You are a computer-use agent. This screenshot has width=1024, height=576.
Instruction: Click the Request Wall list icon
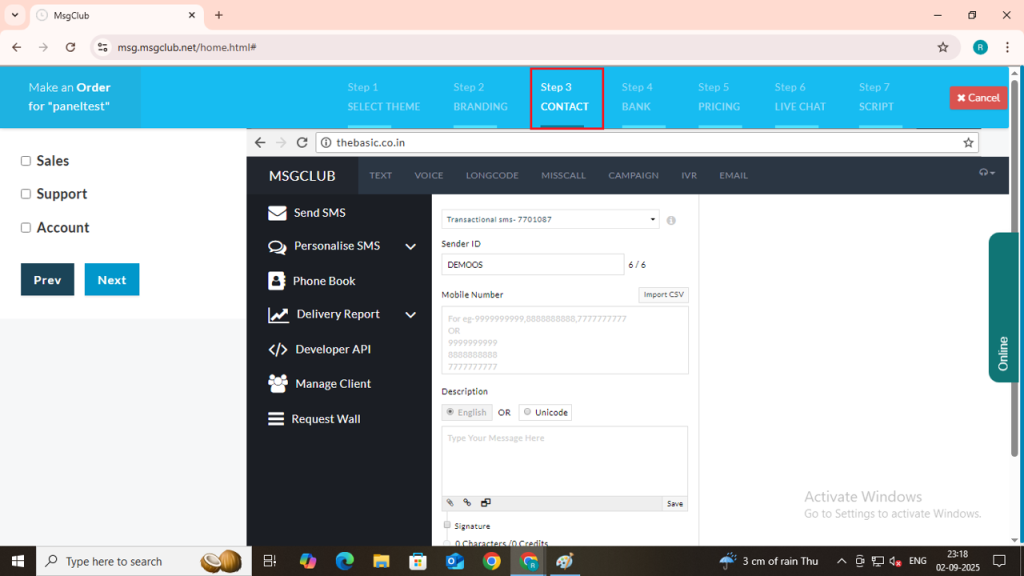pyautogui.click(x=276, y=419)
